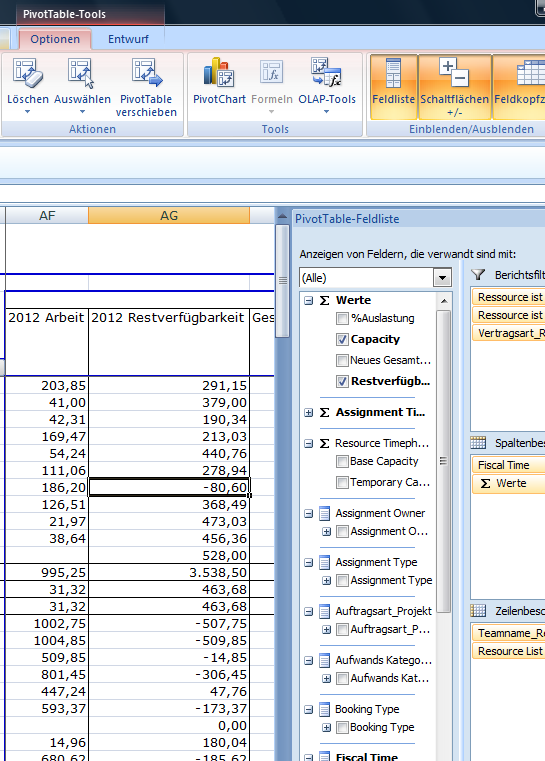
Task: Select the 2012 Arbeit header cell
Action: [47, 342]
